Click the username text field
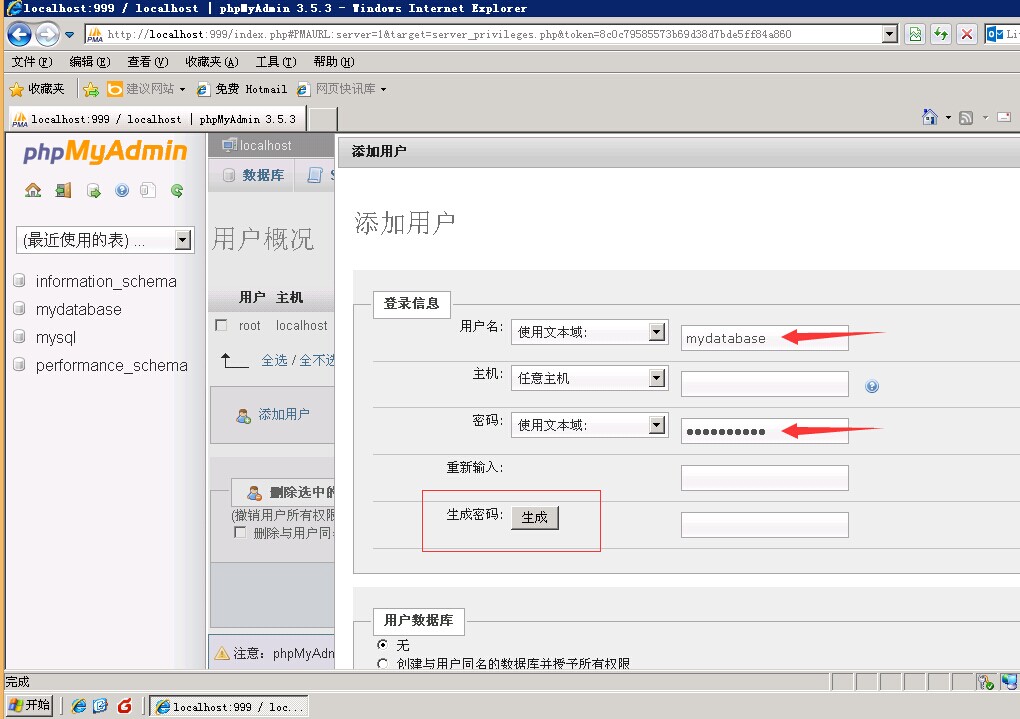The image size is (1020, 719). click(x=764, y=338)
